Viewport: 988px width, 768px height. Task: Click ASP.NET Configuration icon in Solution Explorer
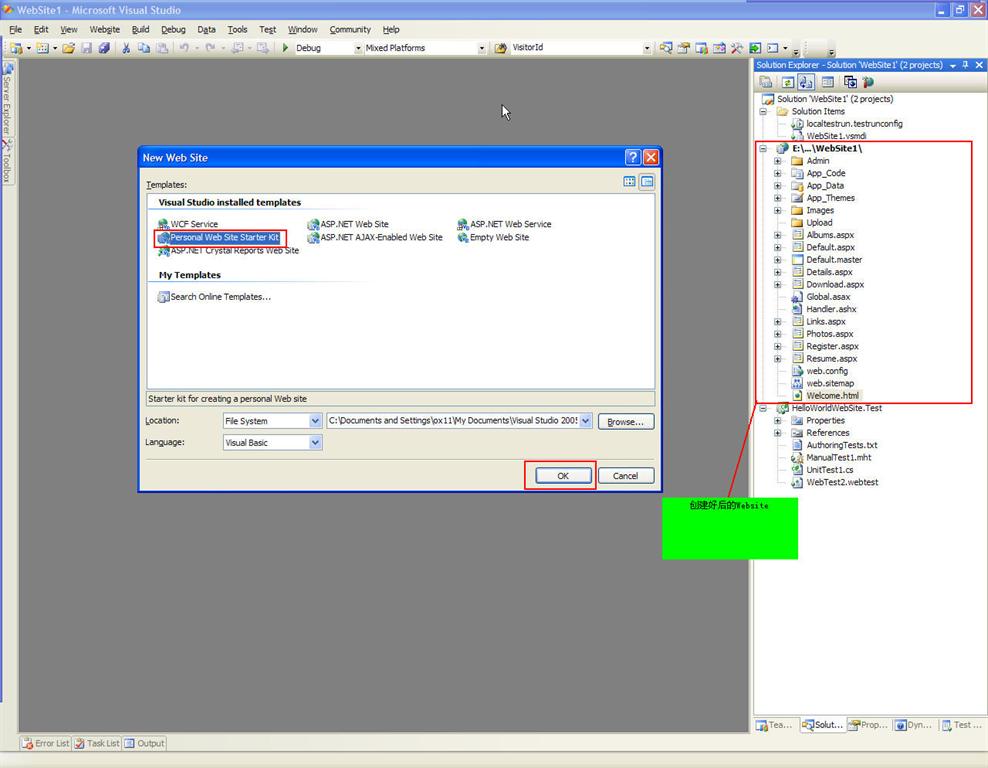pos(868,82)
